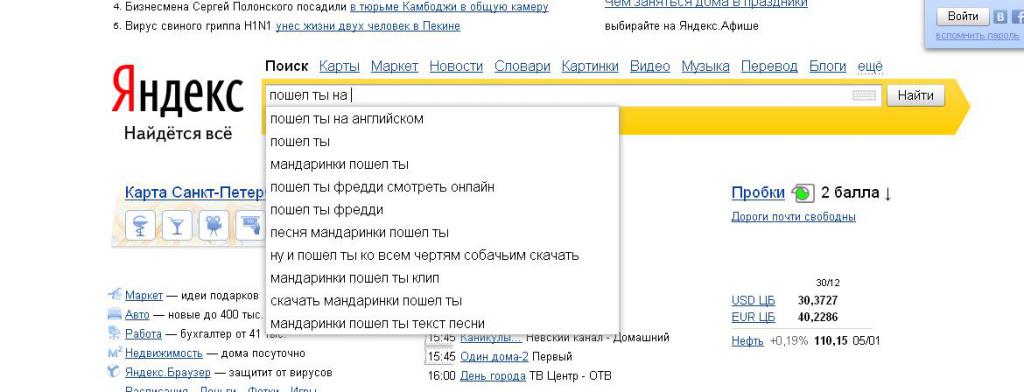The image size is (1024, 392).
Task: Open the Картинки tab
Action: coord(590,66)
